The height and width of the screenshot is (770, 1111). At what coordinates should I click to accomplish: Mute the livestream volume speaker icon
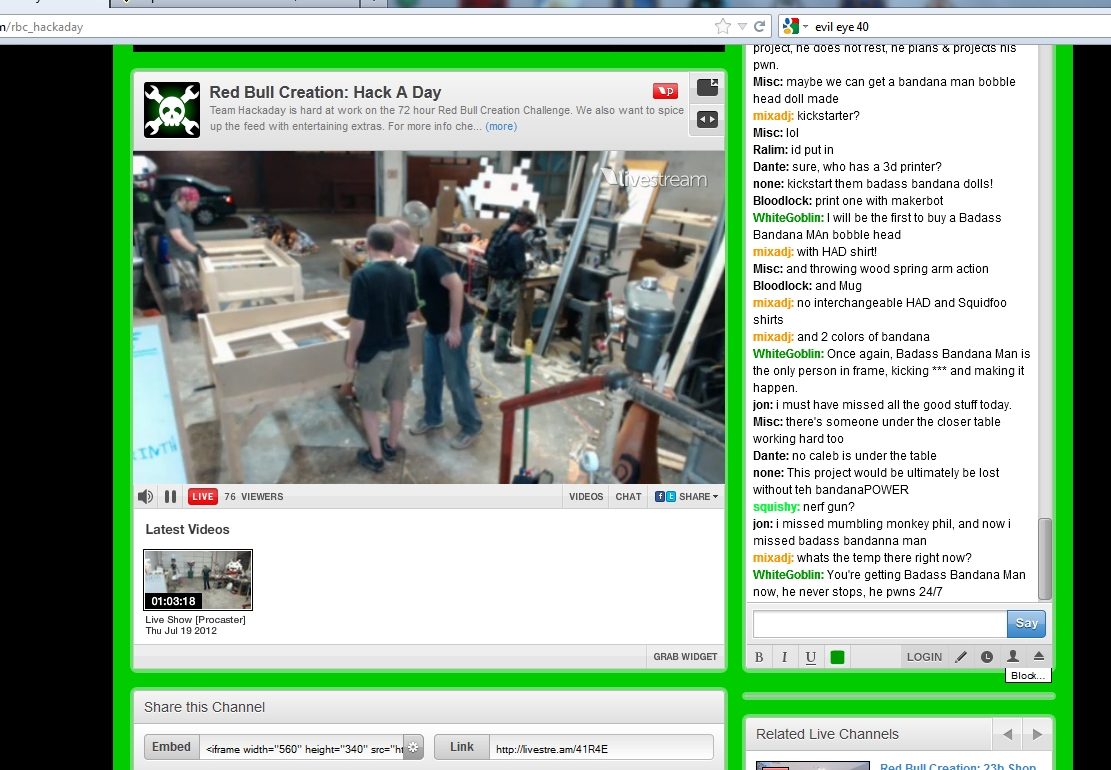[x=145, y=496]
